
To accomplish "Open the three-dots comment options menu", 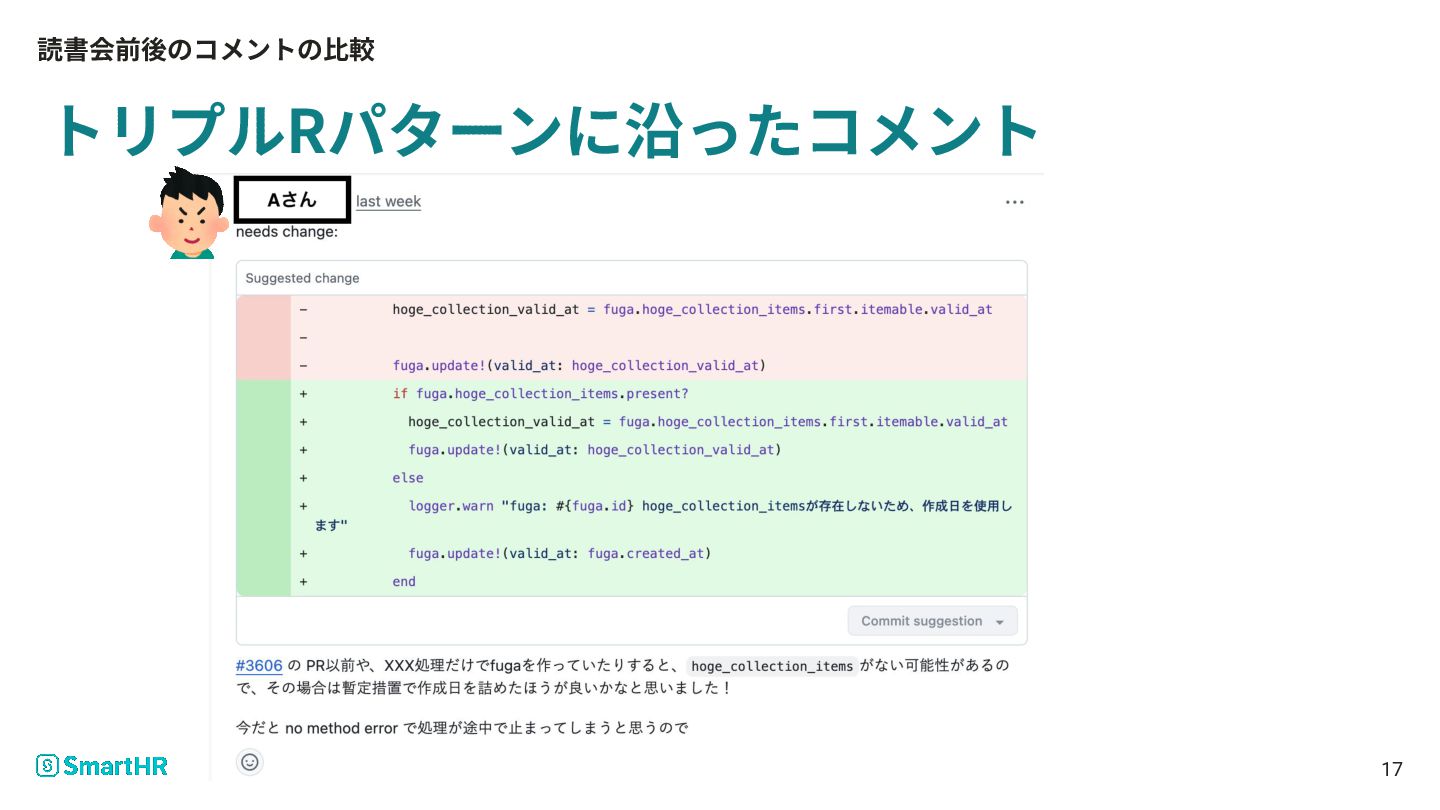I will point(1014,202).
